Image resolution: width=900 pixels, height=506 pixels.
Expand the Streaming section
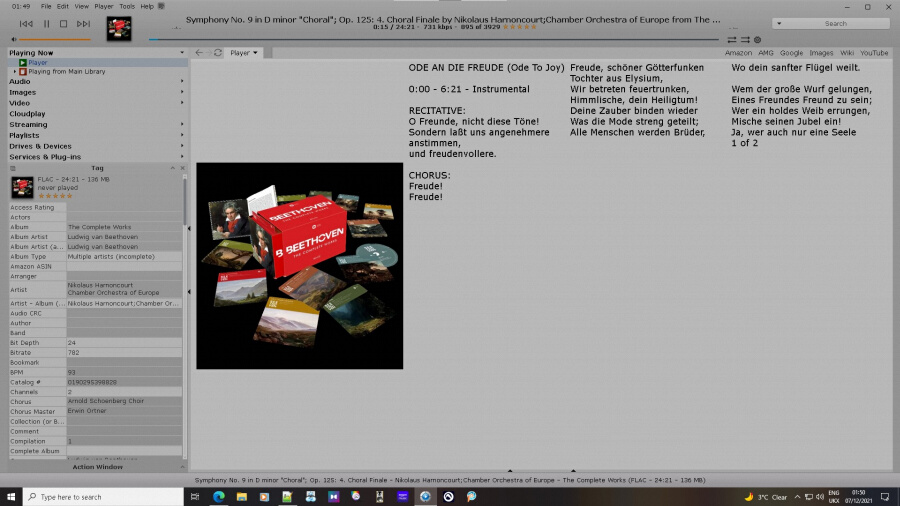tap(182, 124)
